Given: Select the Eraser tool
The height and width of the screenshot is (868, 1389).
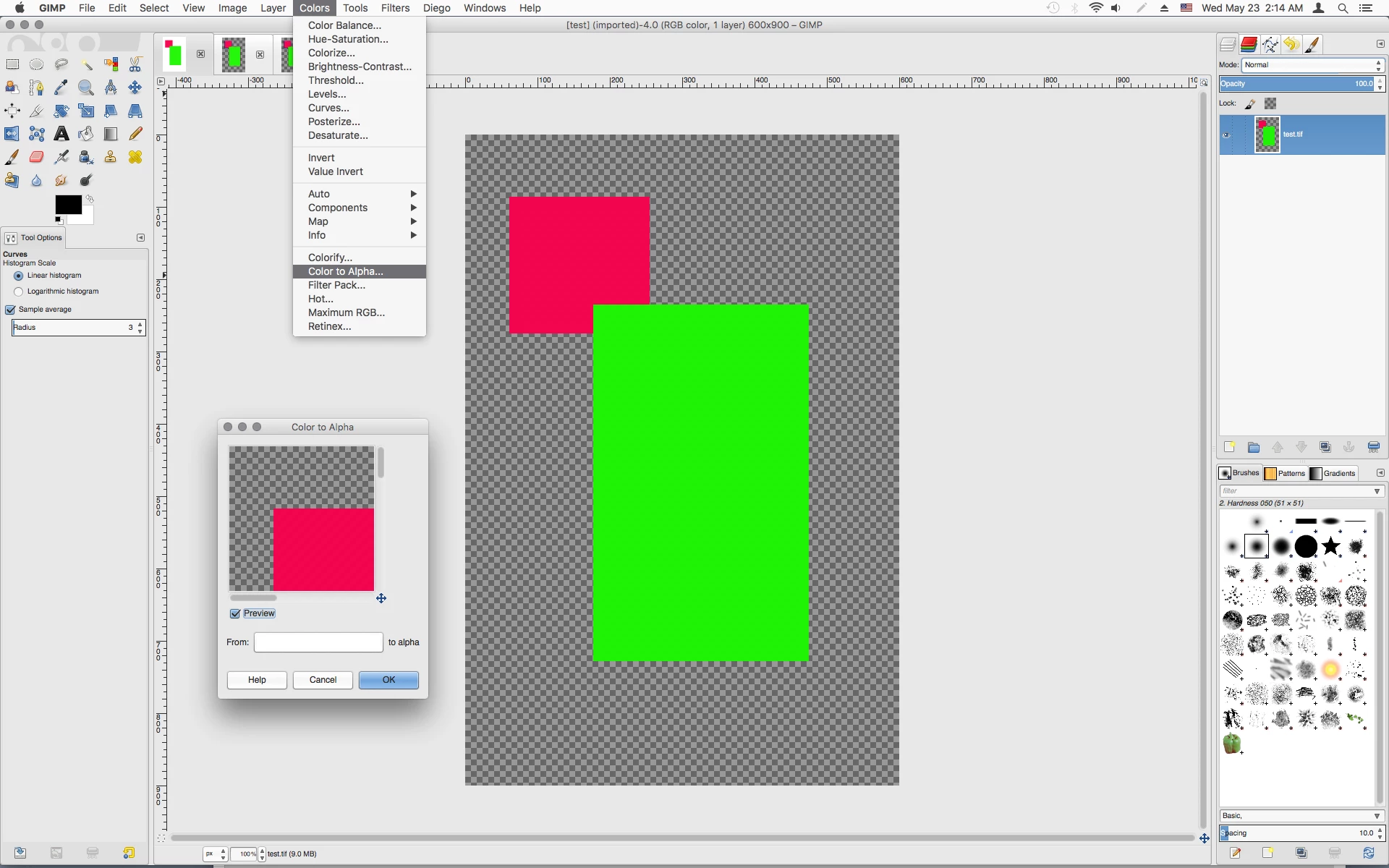Looking at the screenshot, I should pos(37,157).
